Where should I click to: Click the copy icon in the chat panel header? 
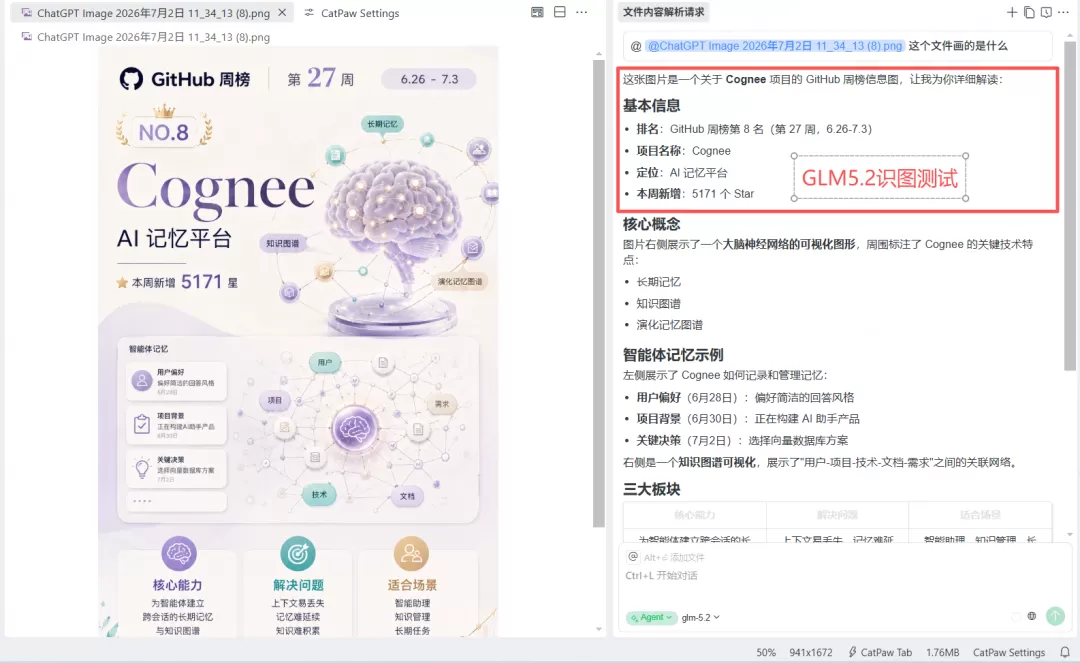[1029, 12]
